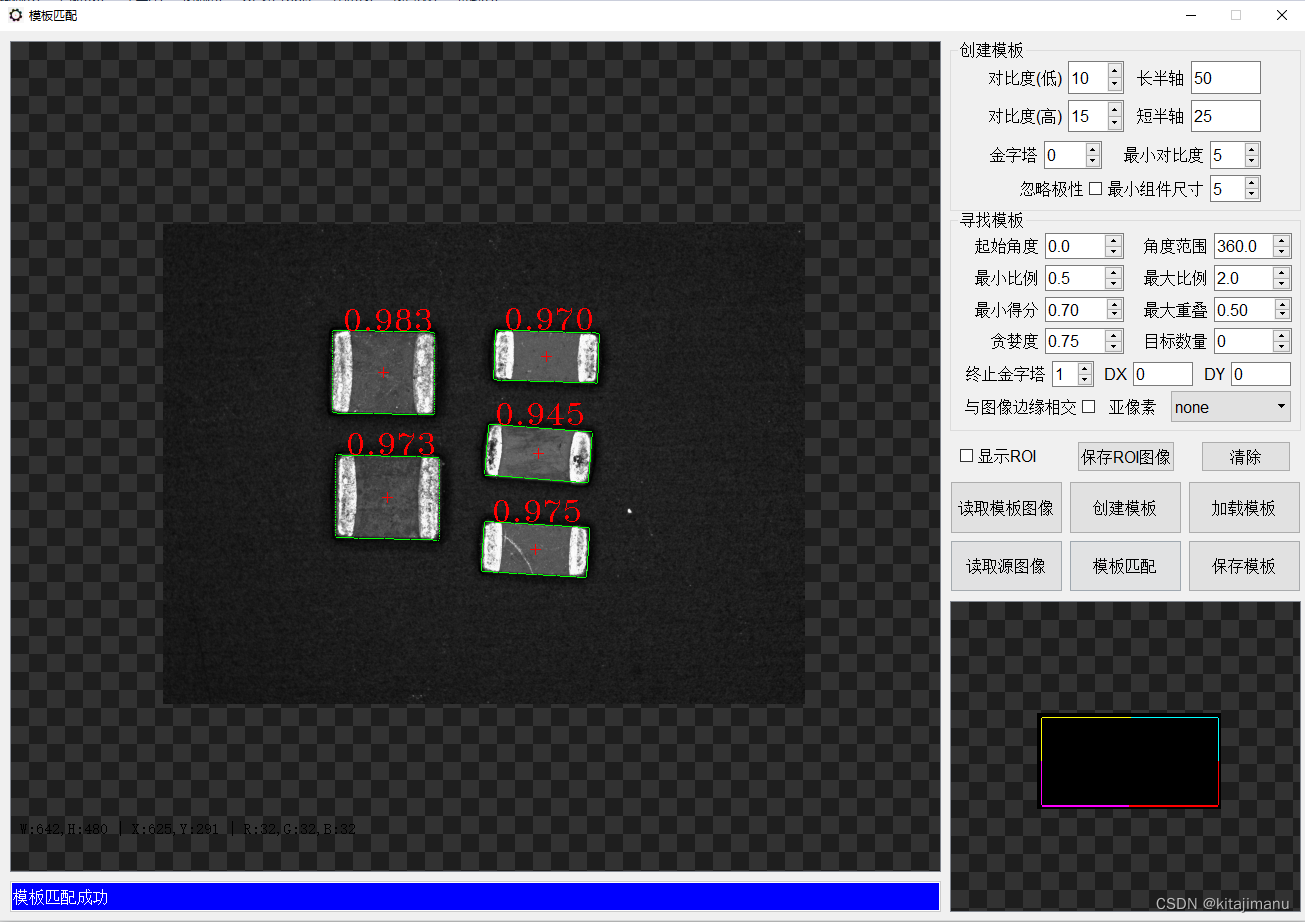Increase 对比度(低) with spinner up arrow
The image size is (1305, 922).
[1115, 71]
